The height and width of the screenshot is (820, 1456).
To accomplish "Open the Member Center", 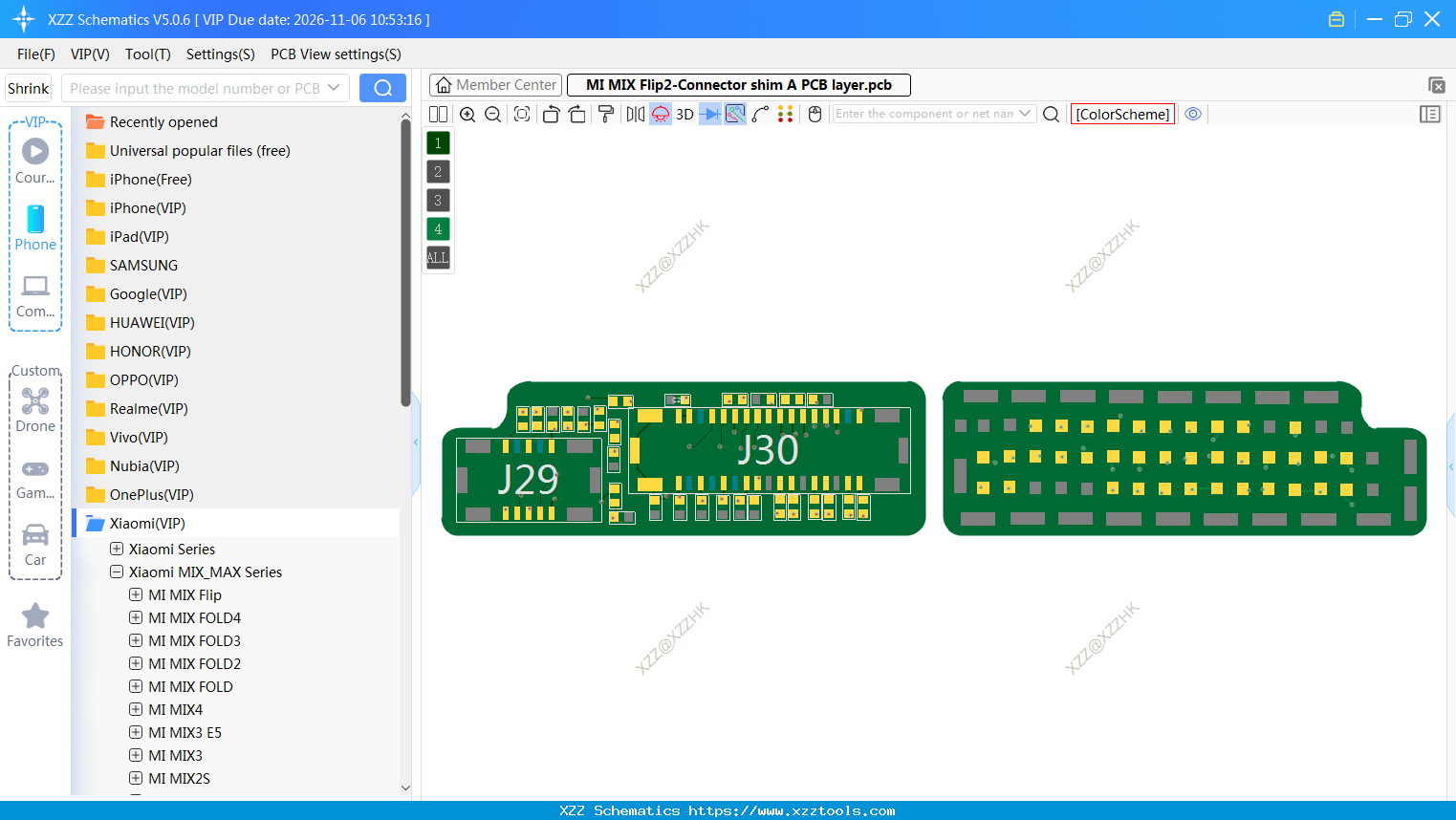I will coord(495,84).
